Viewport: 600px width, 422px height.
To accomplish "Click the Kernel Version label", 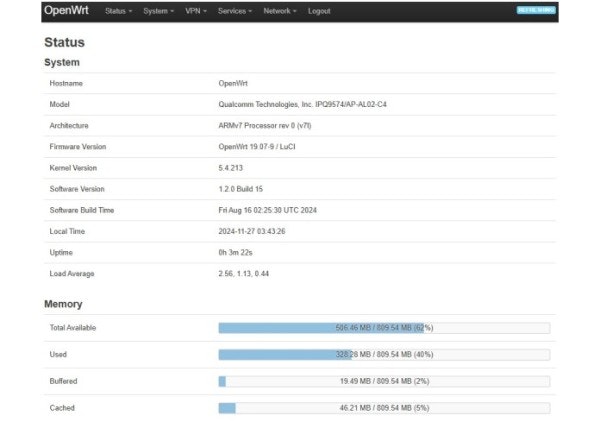I will (x=73, y=168).
